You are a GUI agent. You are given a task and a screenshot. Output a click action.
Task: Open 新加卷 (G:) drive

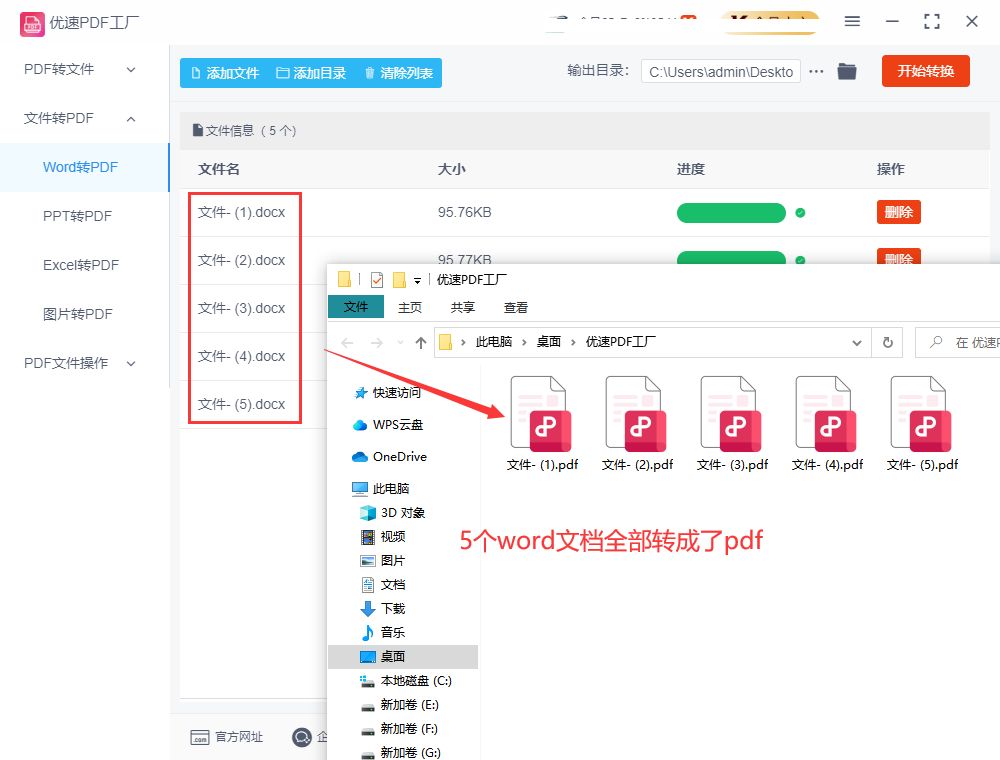point(401,752)
